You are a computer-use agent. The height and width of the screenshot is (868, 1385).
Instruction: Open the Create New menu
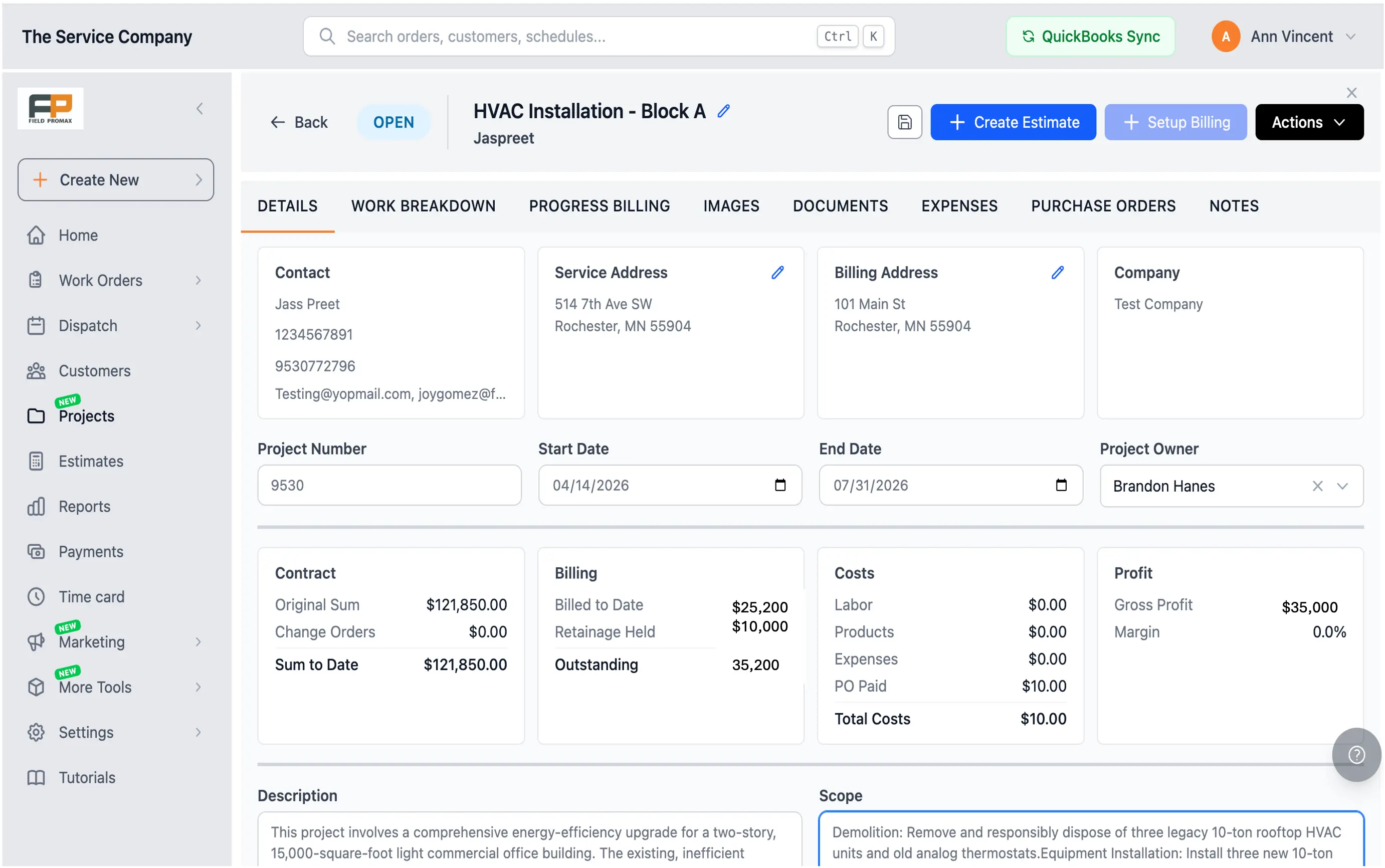[x=115, y=180]
